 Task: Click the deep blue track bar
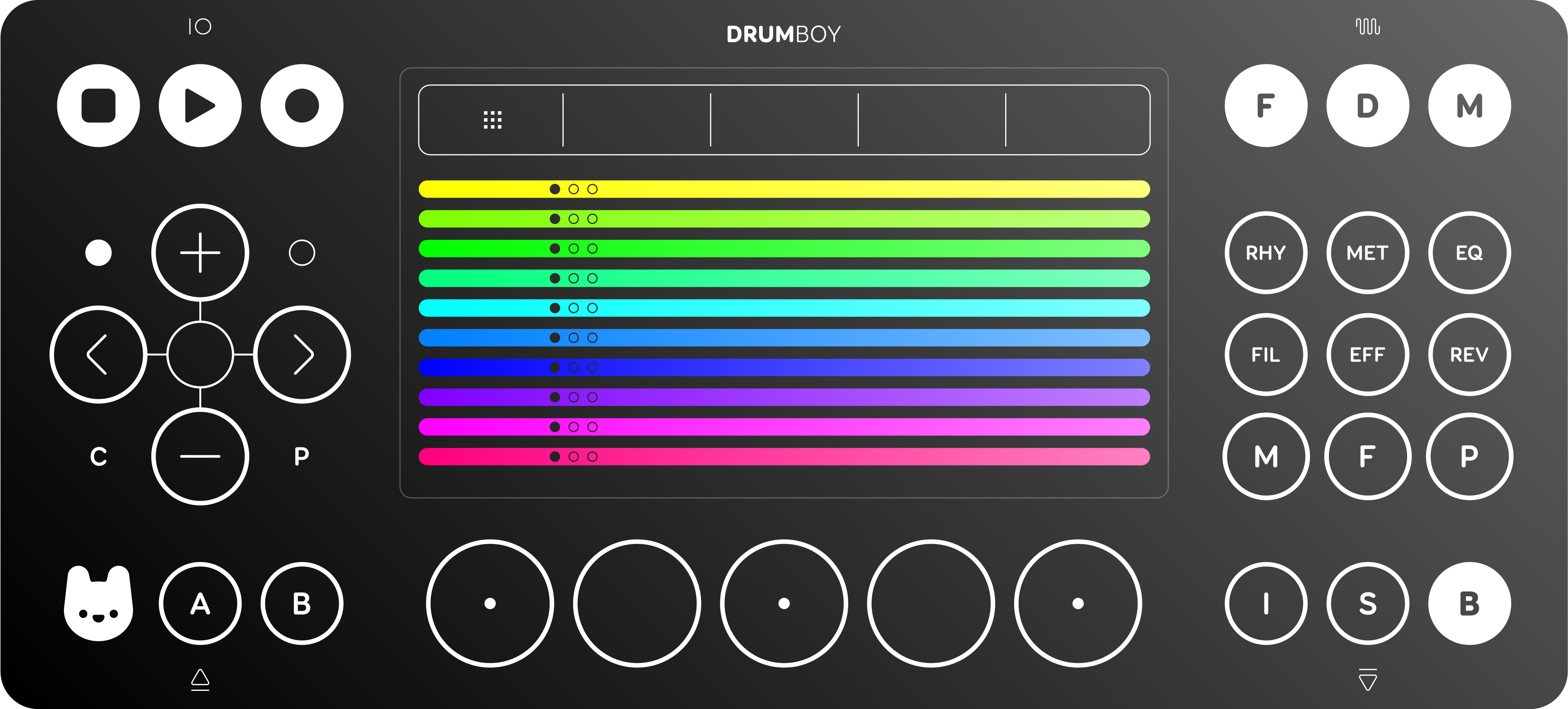coord(784,367)
